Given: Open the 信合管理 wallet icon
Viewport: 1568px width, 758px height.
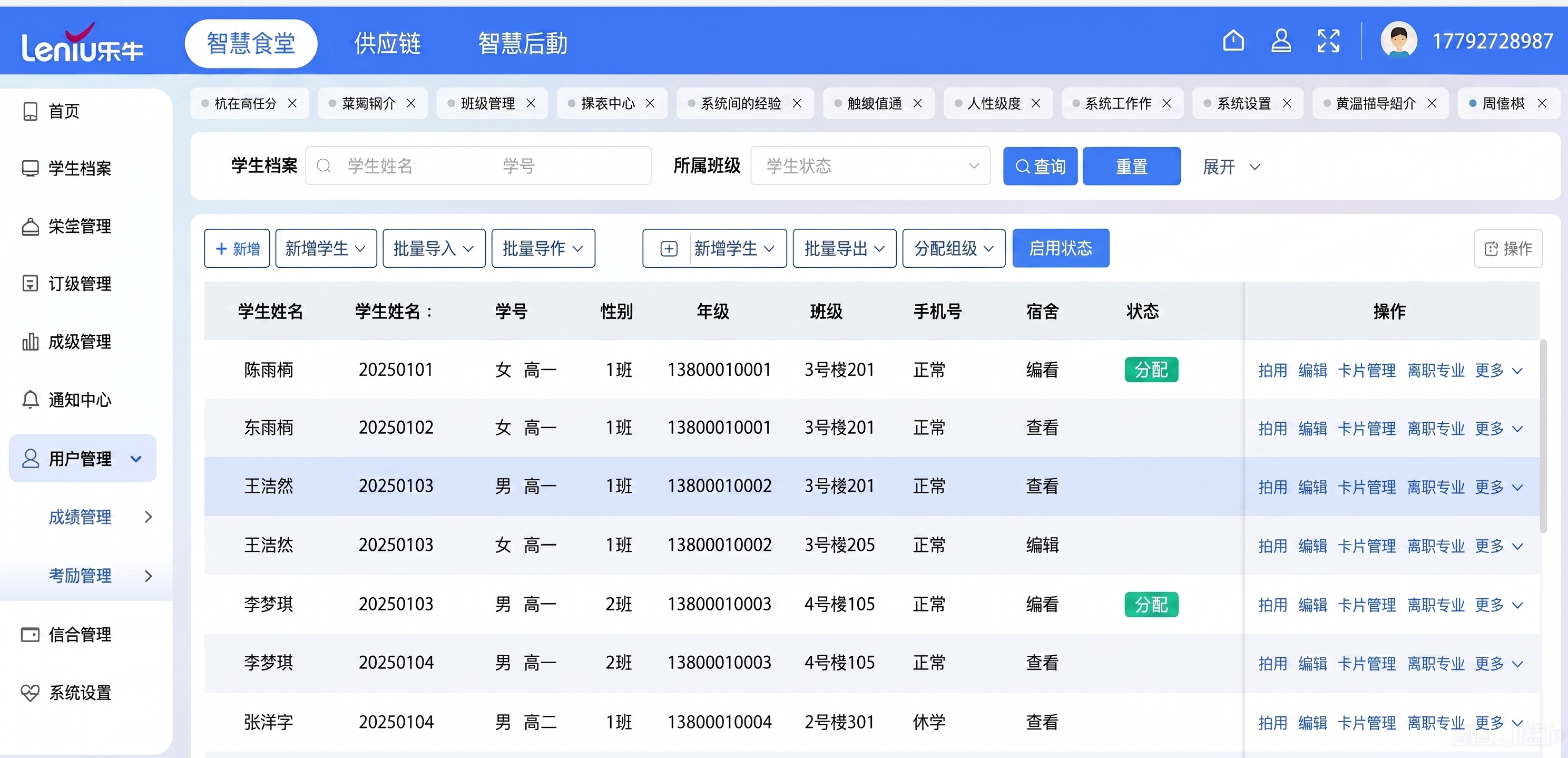Looking at the screenshot, I should [x=30, y=635].
